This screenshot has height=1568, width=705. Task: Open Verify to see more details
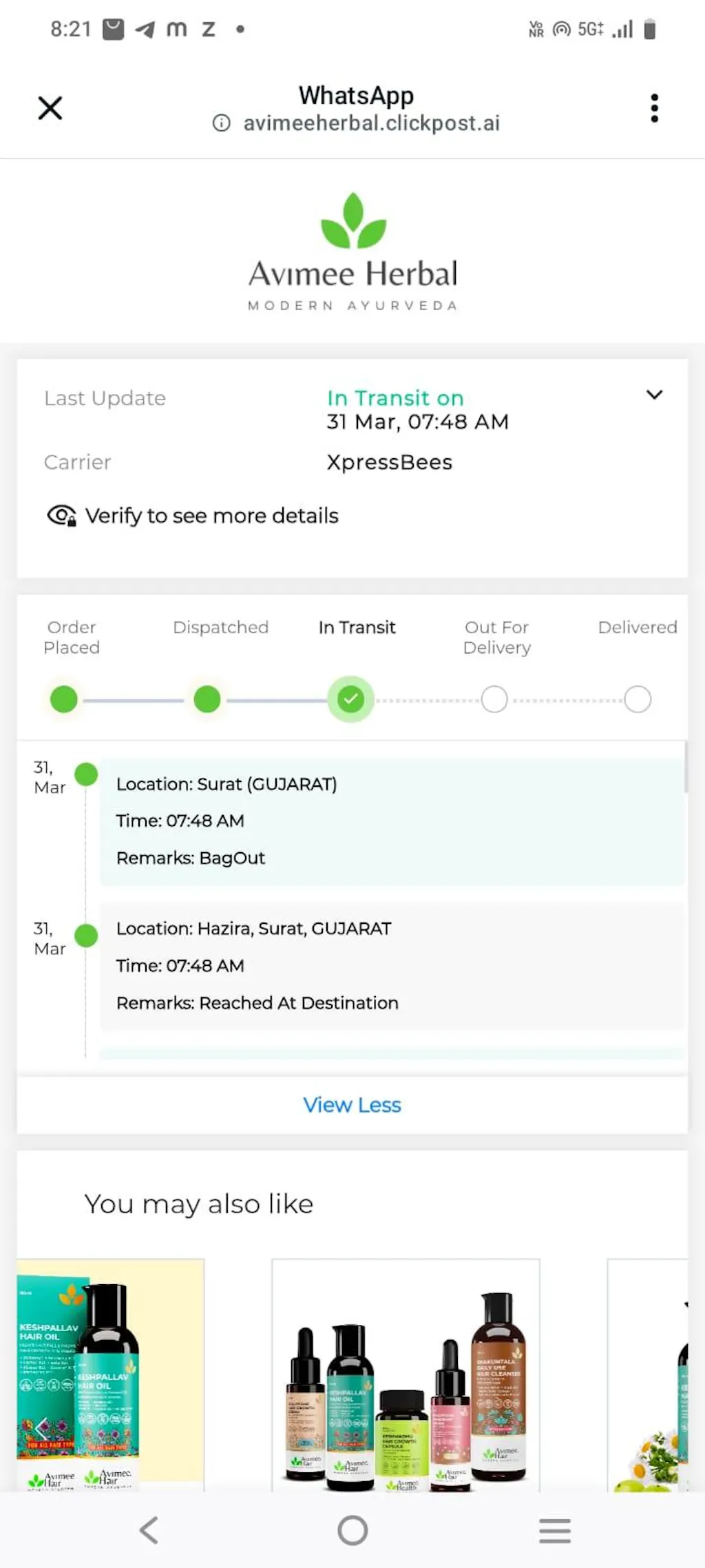pos(211,516)
